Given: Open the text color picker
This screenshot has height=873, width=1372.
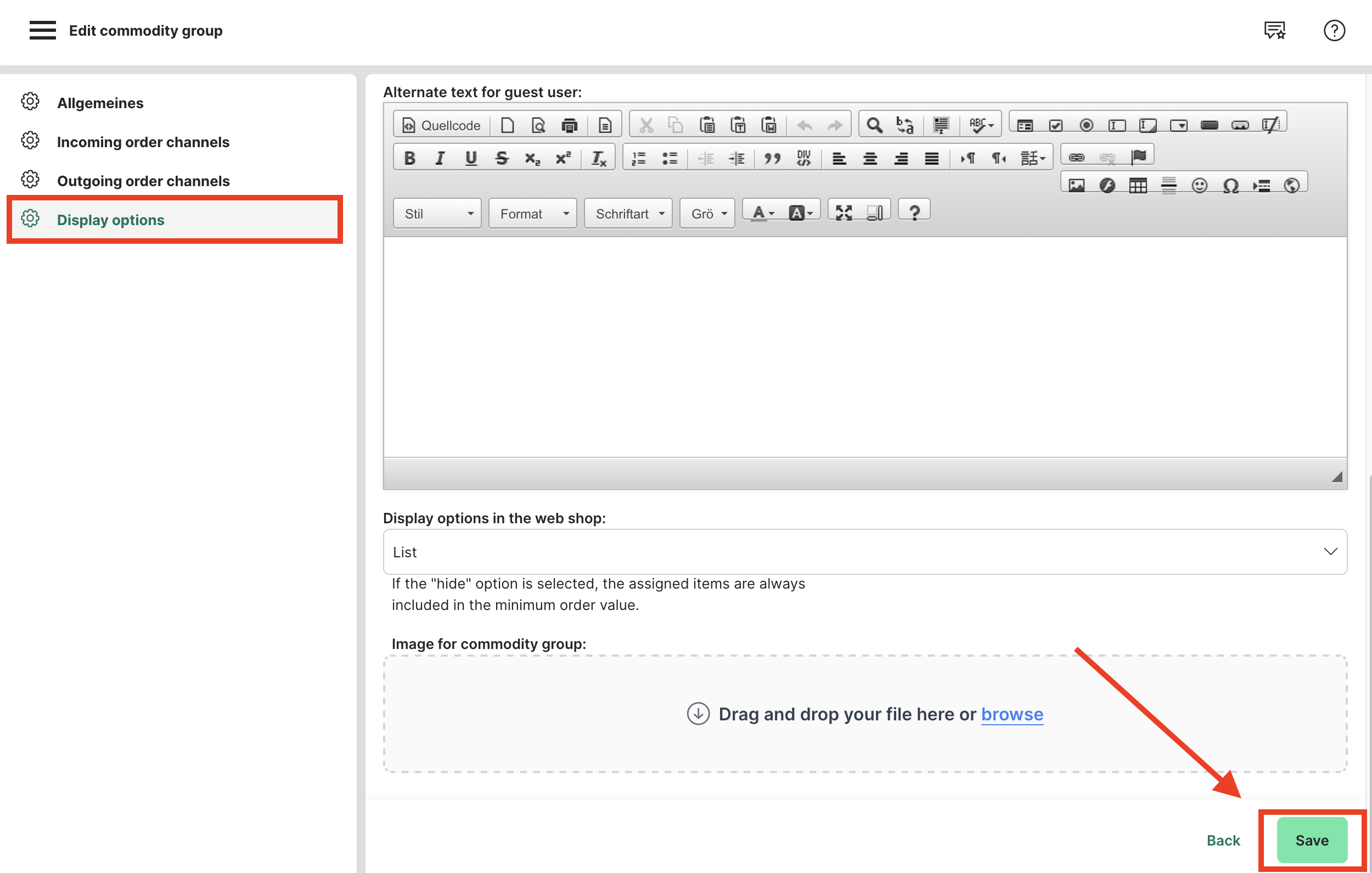Looking at the screenshot, I should 762,212.
